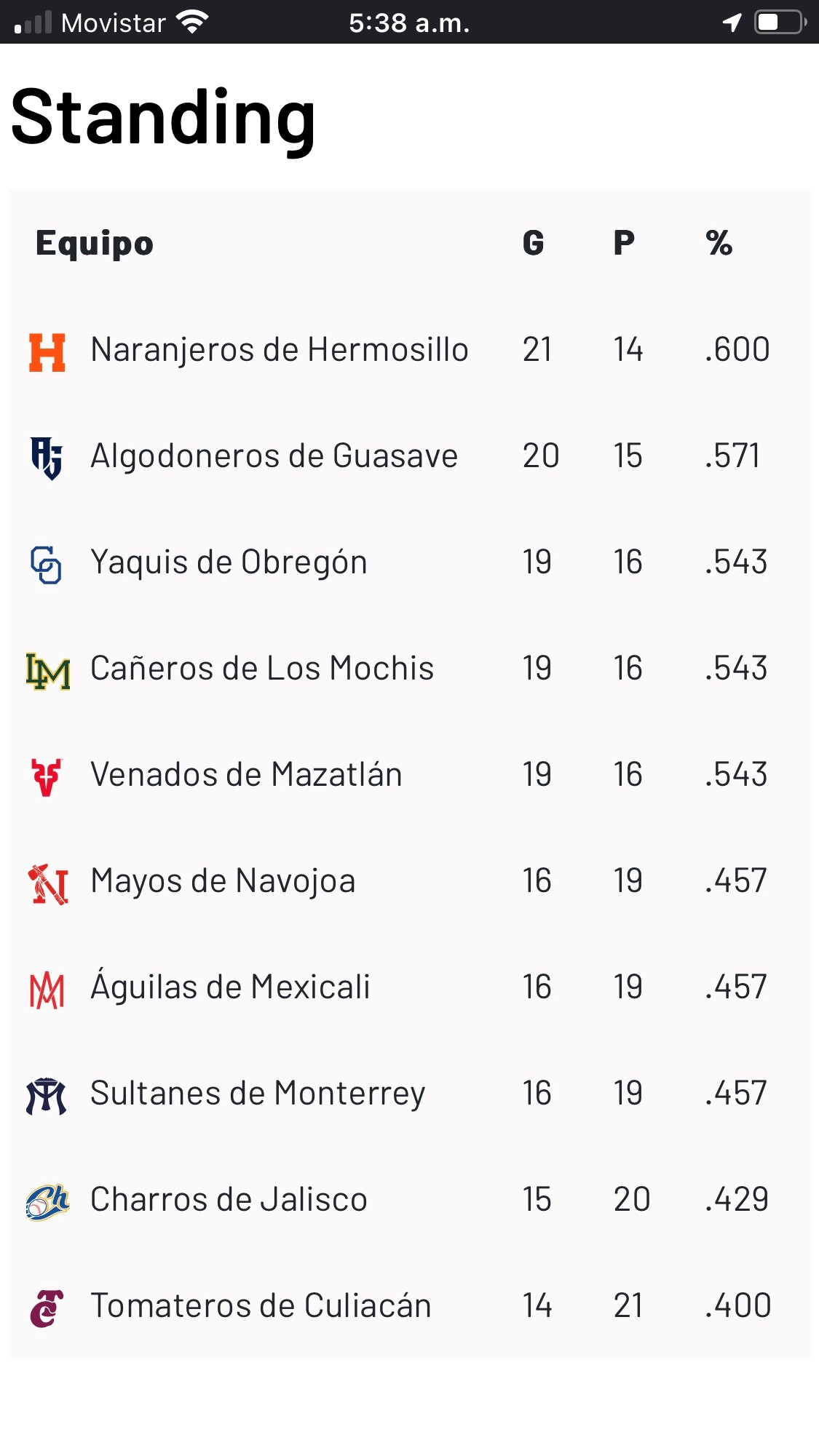Viewport: 819px width, 1456px height.
Task: Tap the Yaquis de Obregón logo
Action: 47,565
